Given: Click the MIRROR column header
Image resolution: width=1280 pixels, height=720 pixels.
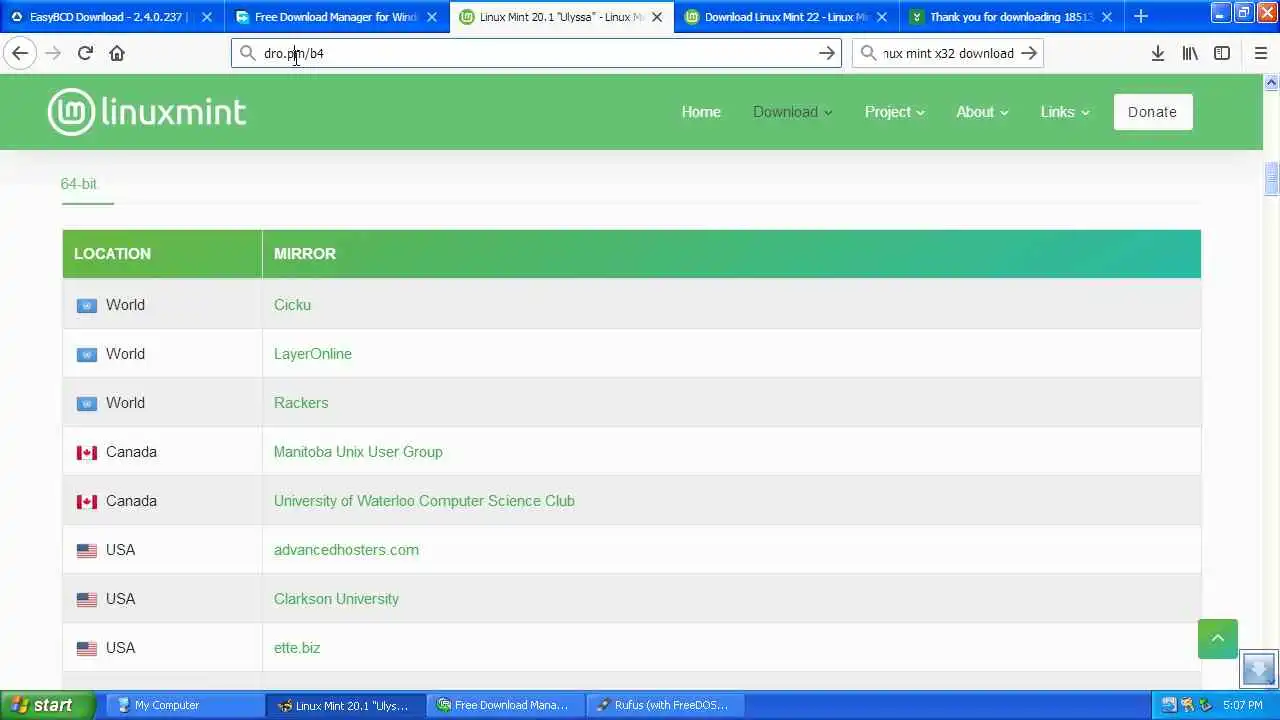Looking at the screenshot, I should pyautogui.click(x=731, y=254).
